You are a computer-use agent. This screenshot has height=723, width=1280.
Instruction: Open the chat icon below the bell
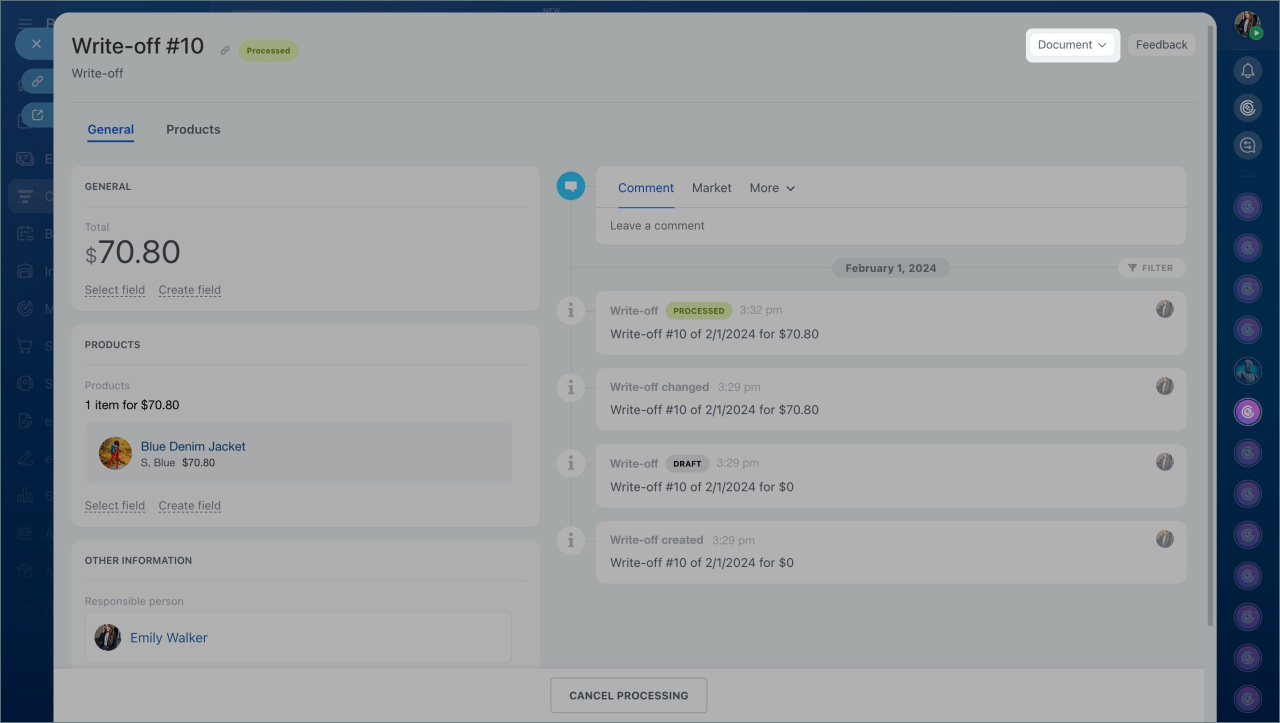[x=1247, y=146]
